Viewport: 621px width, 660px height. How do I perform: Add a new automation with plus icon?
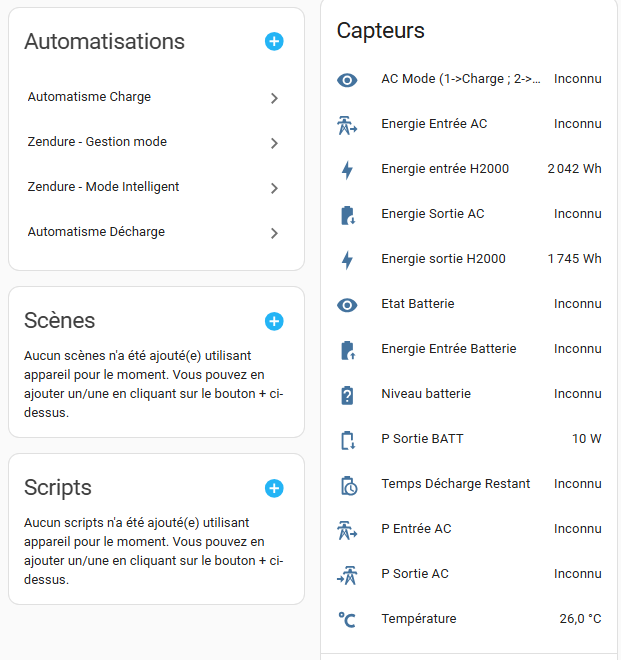click(274, 41)
